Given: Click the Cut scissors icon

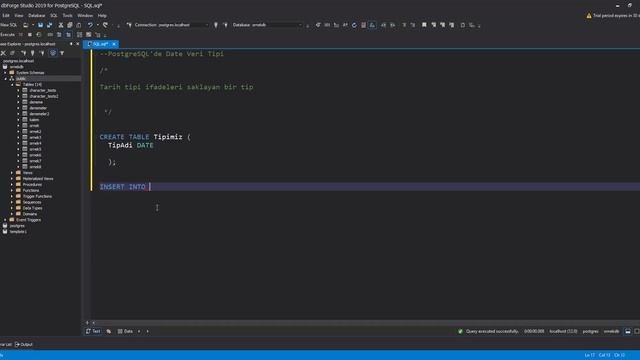Looking at the screenshot, I should (x=61, y=25).
